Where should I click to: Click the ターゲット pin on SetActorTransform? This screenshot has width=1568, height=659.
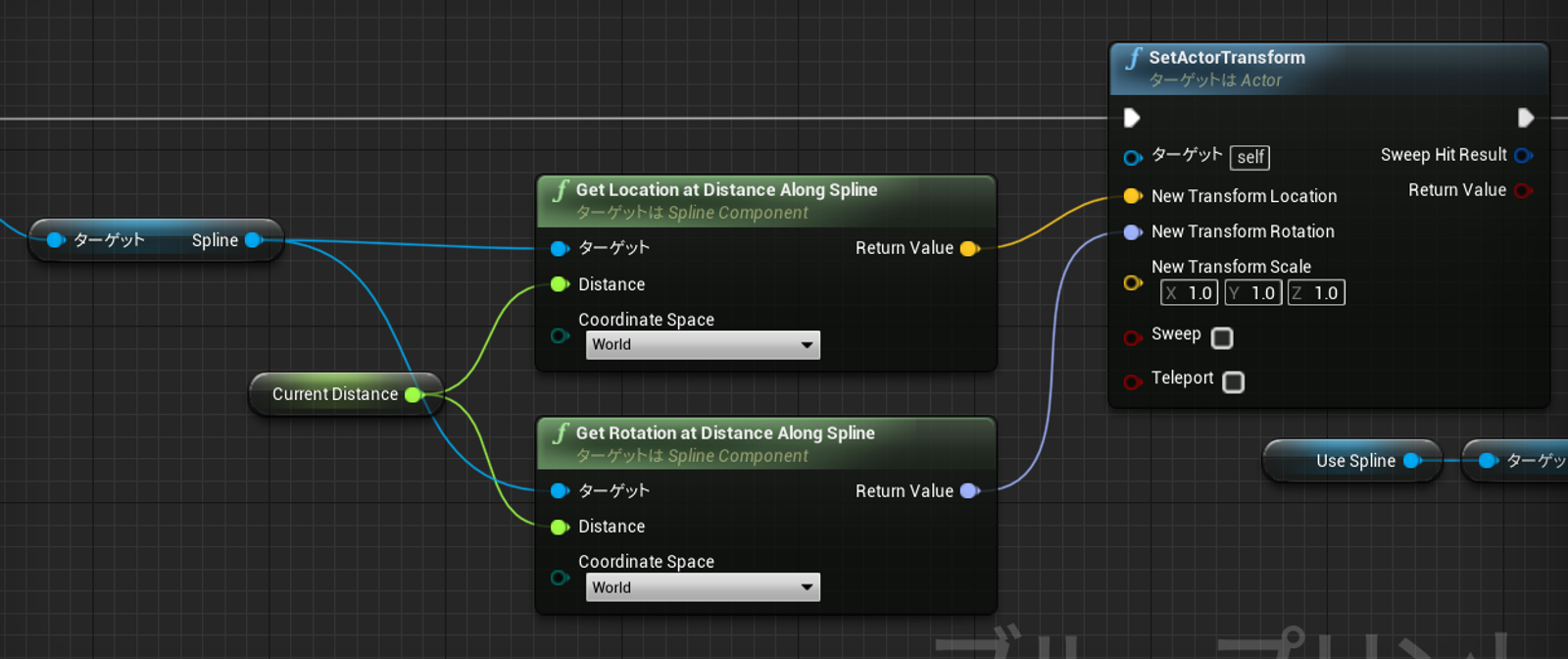tap(1133, 157)
